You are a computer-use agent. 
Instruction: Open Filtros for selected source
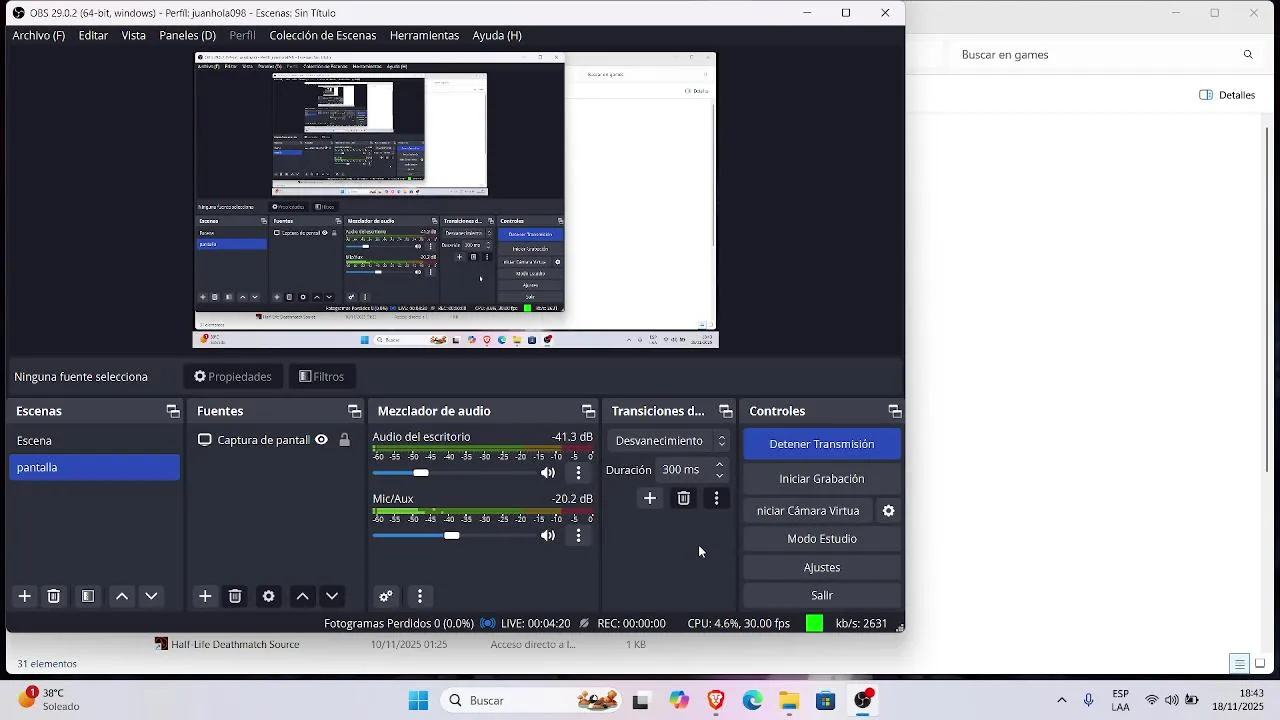(321, 377)
